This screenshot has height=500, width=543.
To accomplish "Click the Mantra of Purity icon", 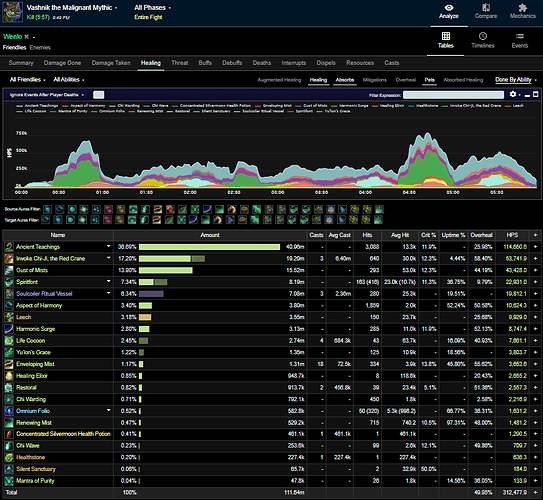I will [9, 481].
